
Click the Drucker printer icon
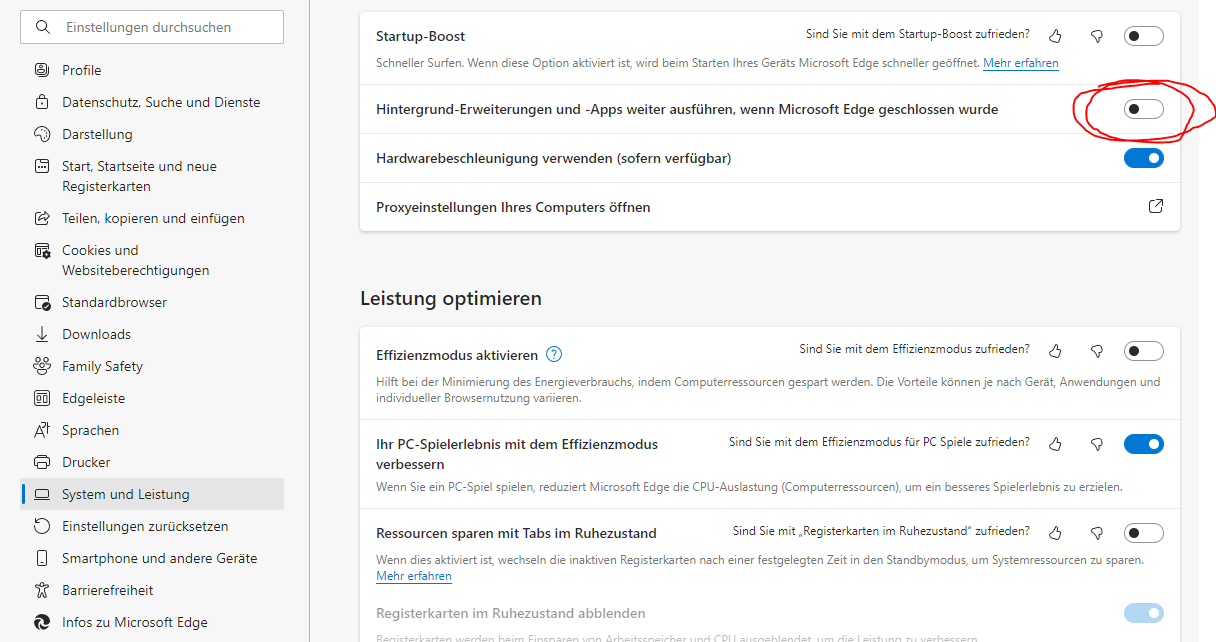click(x=42, y=462)
